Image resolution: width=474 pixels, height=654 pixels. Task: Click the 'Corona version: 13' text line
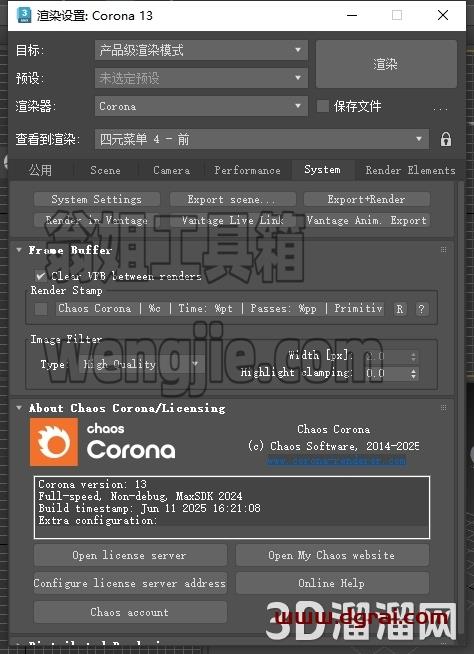point(93,484)
